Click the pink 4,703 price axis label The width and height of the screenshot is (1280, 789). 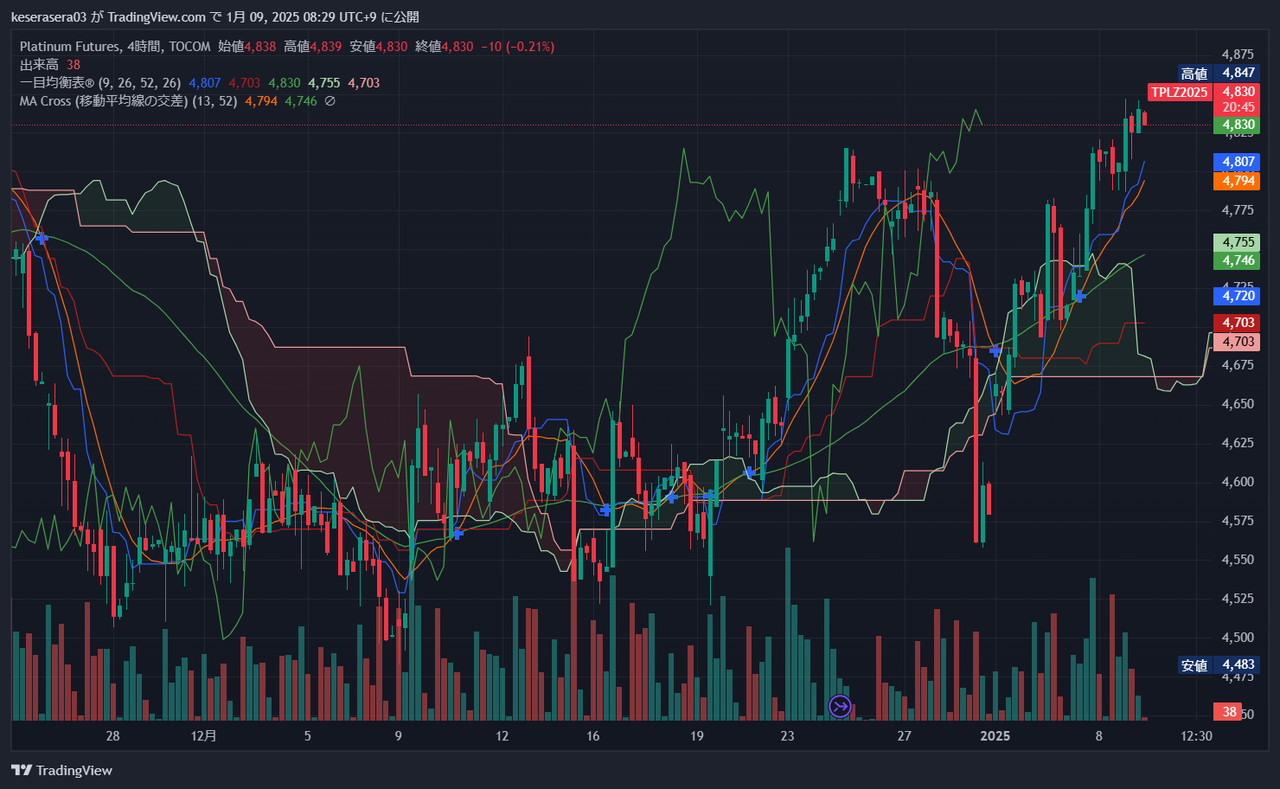pyautogui.click(x=1235, y=341)
